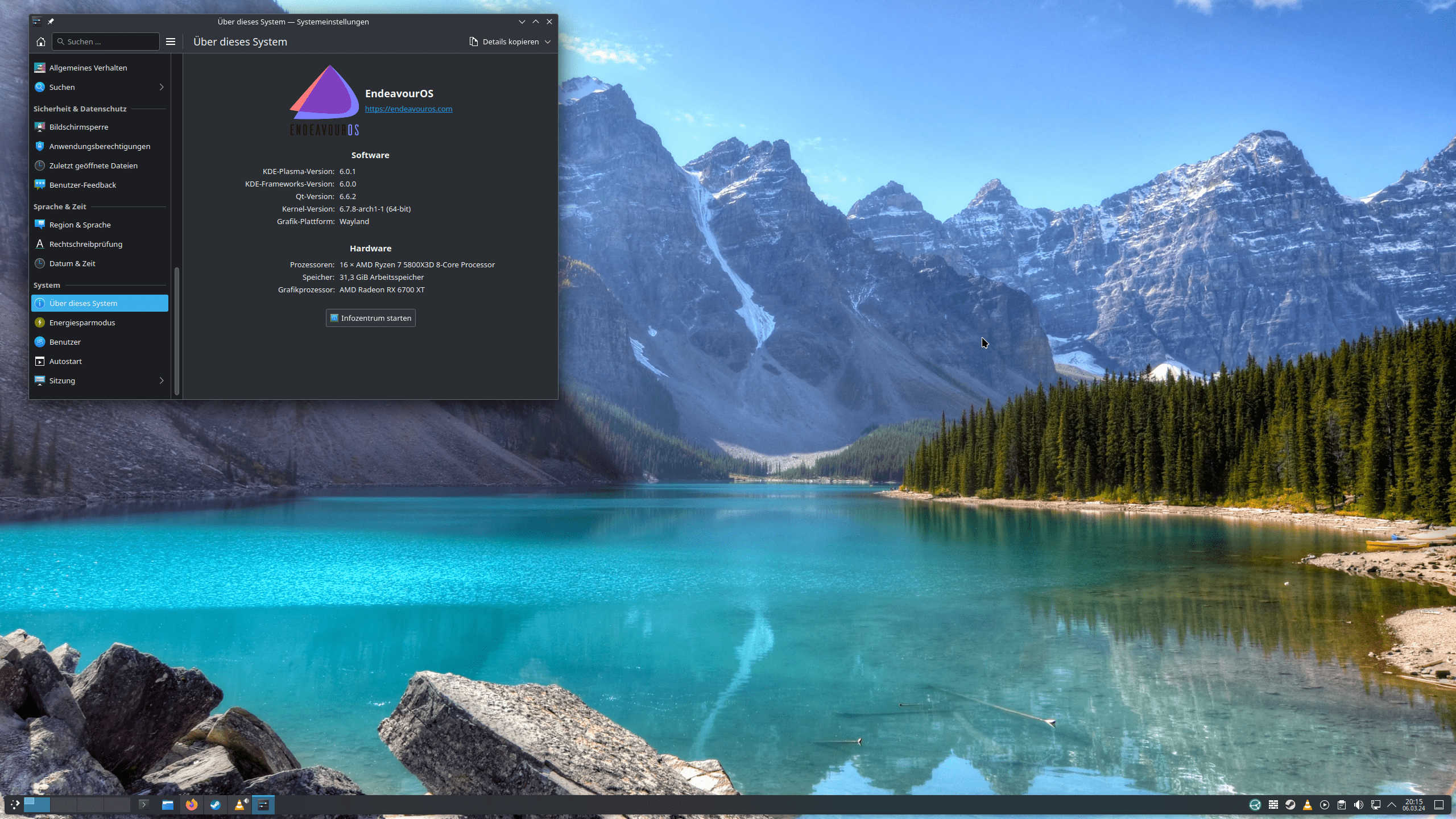Click the AMD Ryzen 7 5800X3D processor text

tap(417, 264)
